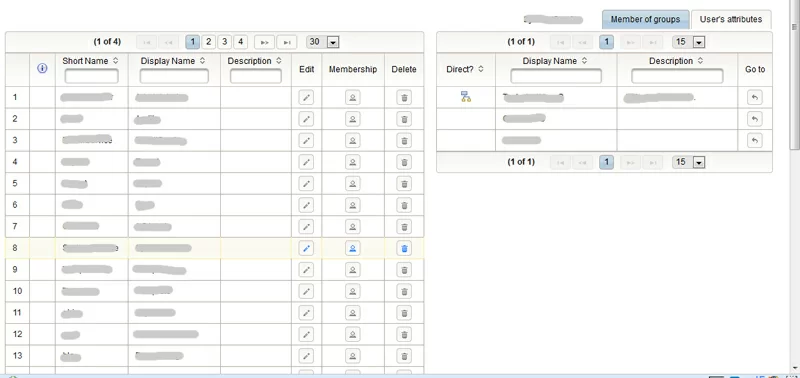Switch to Member of groups tab
The image size is (800, 378).
tap(645, 19)
